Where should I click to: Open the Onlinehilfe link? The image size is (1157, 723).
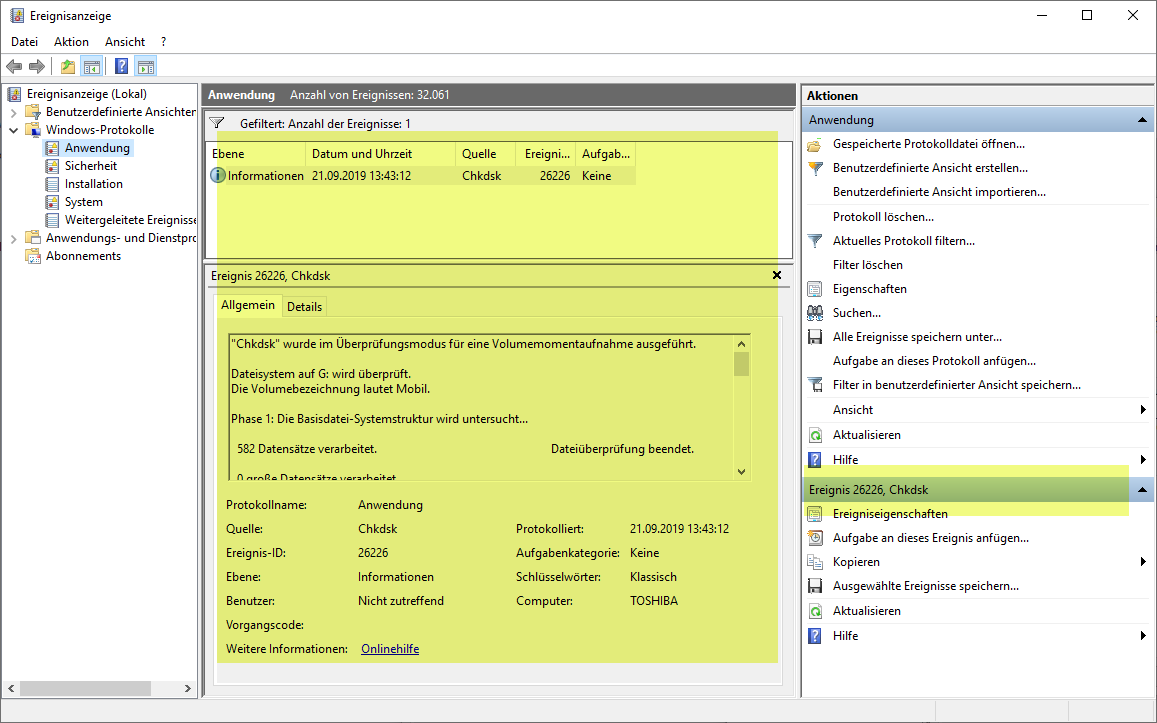[x=389, y=649]
